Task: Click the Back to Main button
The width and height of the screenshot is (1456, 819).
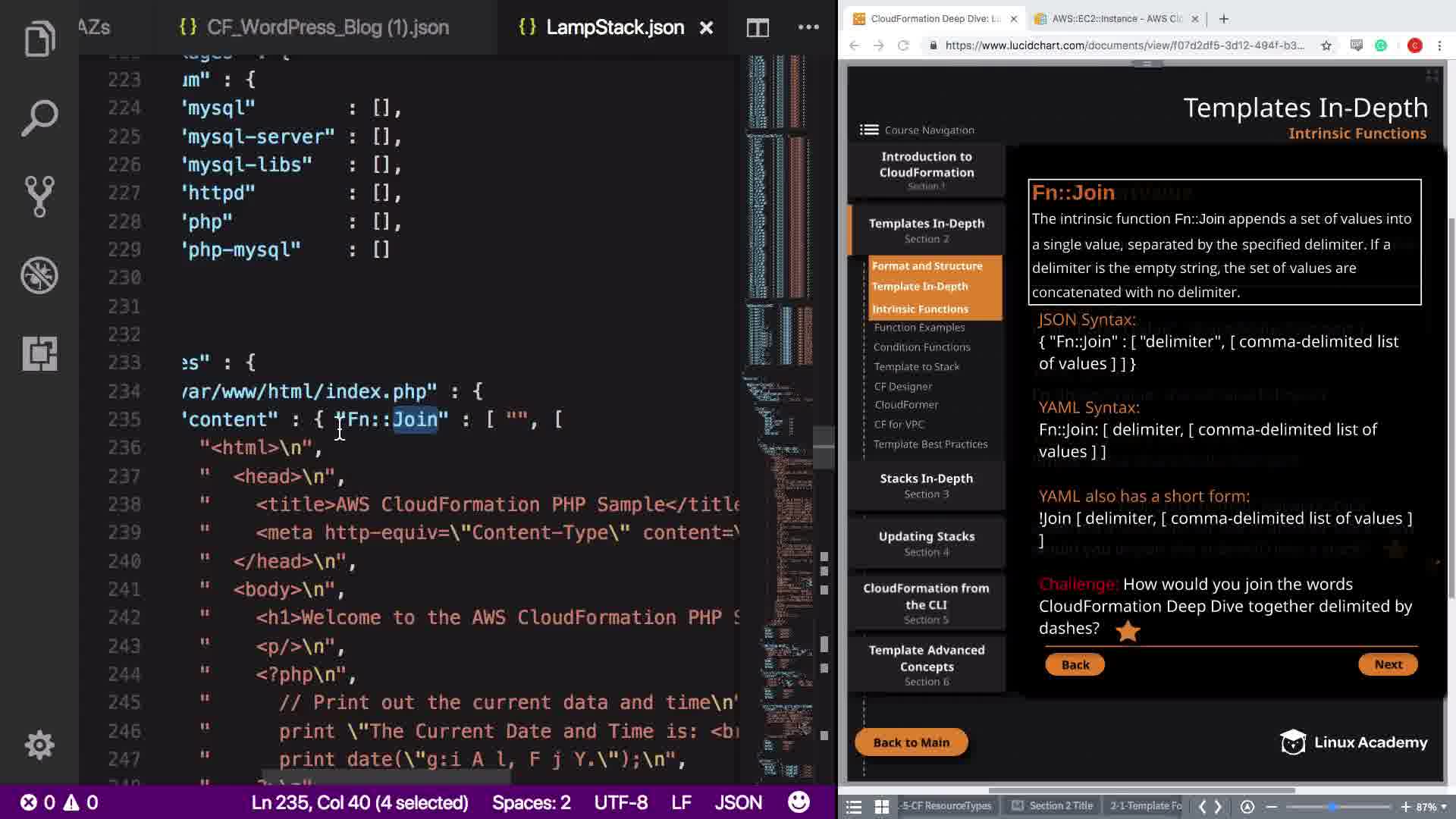Action: tap(911, 742)
